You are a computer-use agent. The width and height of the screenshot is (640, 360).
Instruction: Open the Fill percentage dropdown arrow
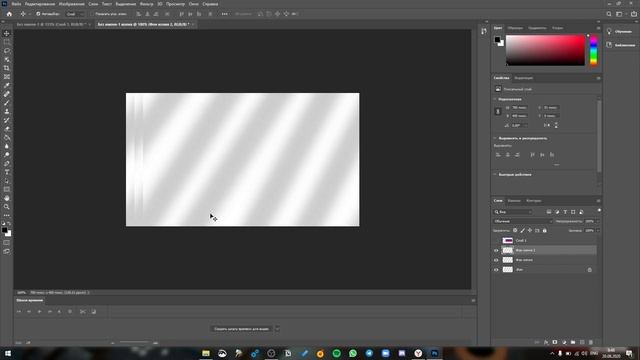coord(597,231)
